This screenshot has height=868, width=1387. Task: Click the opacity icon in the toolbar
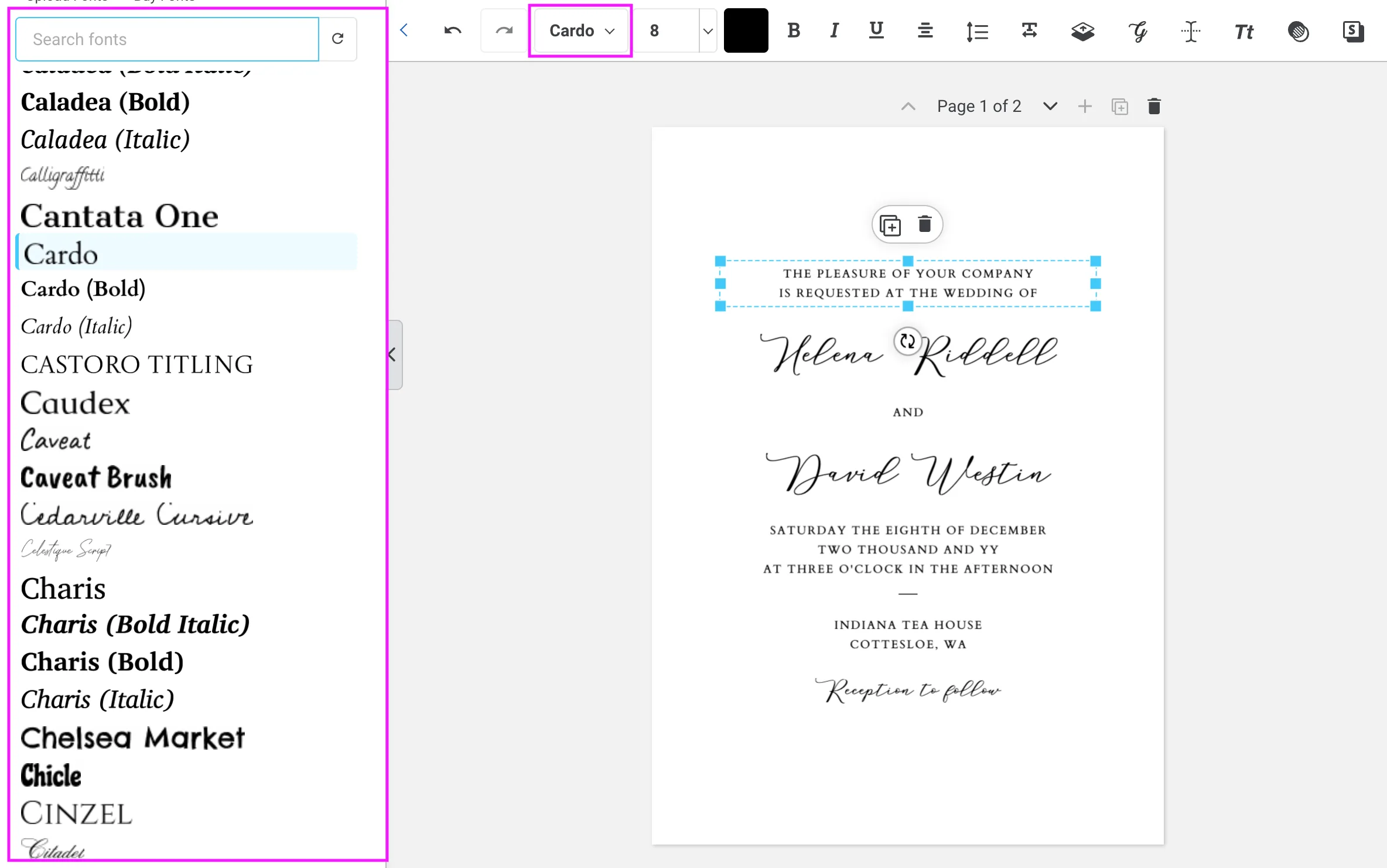(x=1299, y=32)
